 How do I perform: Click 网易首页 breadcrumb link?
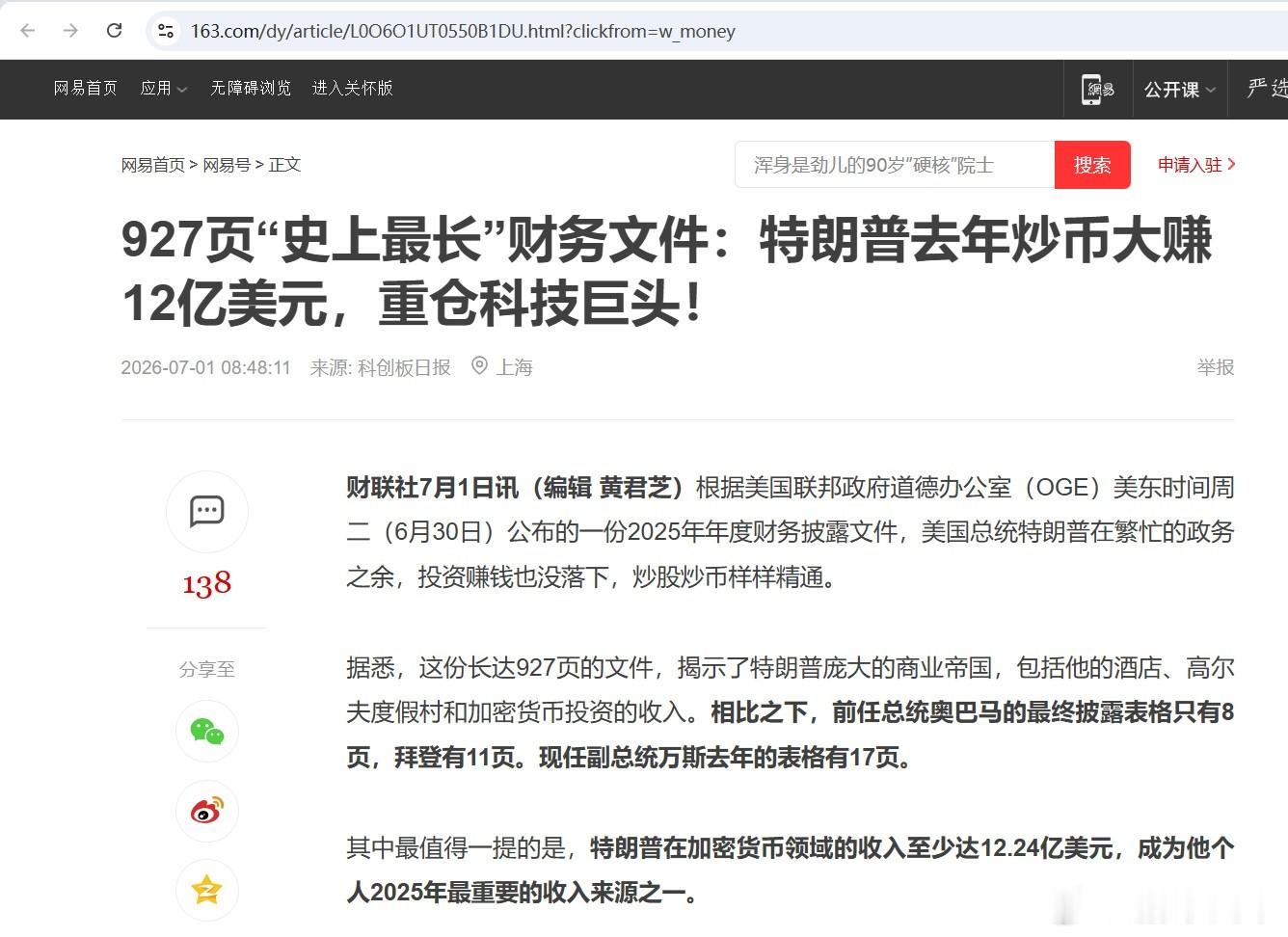152,165
